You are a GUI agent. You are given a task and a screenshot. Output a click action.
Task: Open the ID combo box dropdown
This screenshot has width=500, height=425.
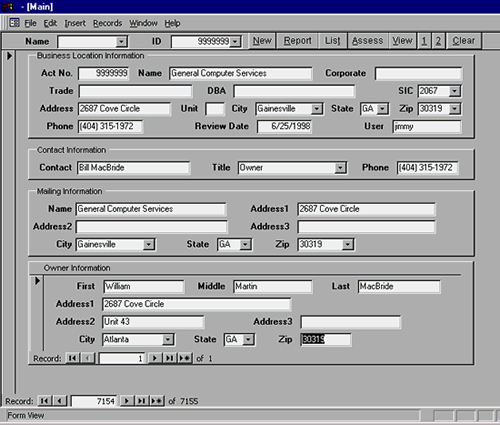235,42
